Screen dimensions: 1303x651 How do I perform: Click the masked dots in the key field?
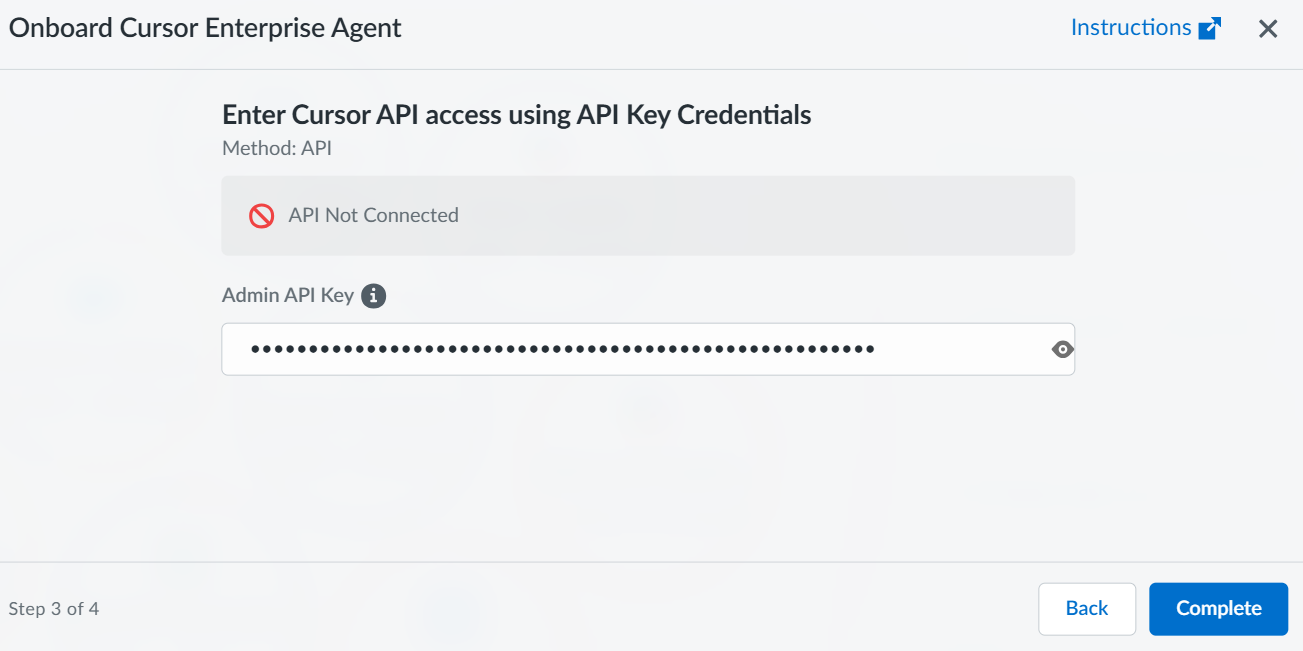click(x=562, y=349)
